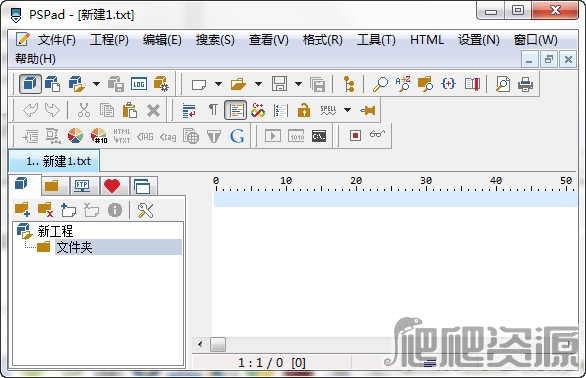This screenshot has height=378, width=586.
Task: Click the Google search G icon
Action: [x=237, y=136]
